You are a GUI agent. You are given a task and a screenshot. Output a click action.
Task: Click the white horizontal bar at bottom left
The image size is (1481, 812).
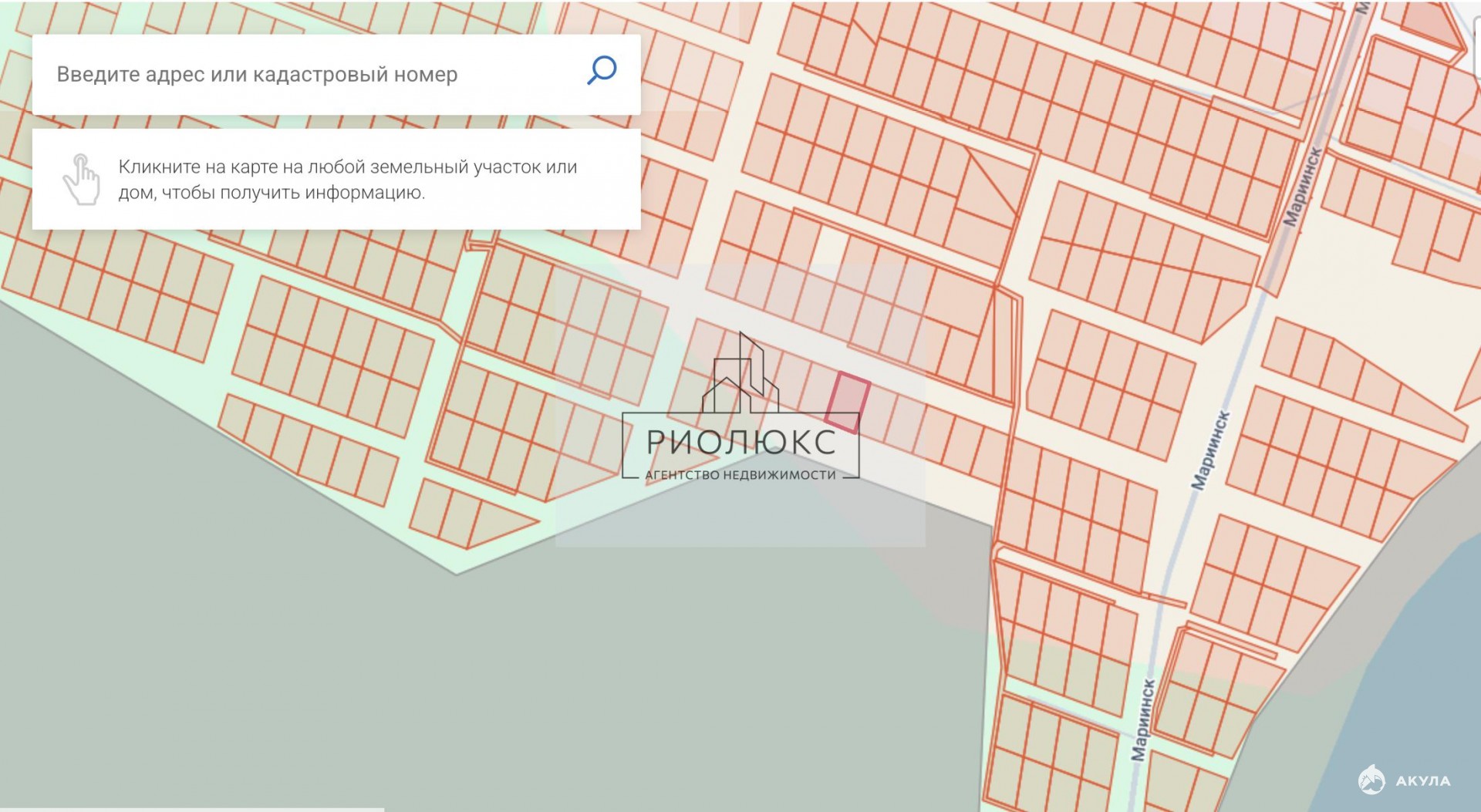192,809
